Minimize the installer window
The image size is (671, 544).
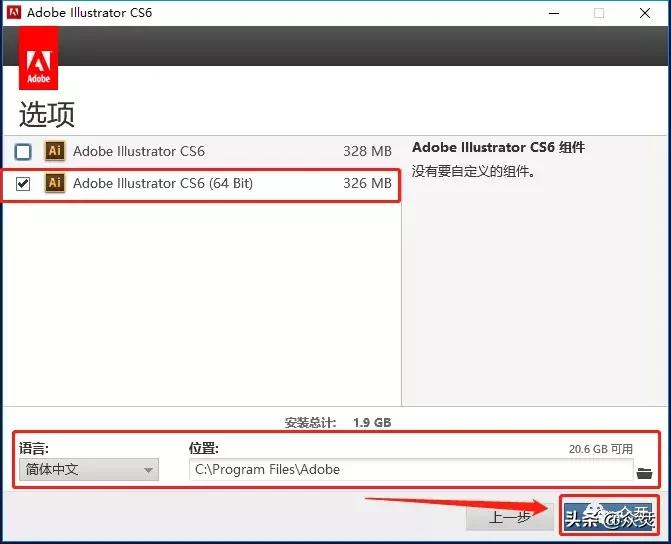point(554,13)
